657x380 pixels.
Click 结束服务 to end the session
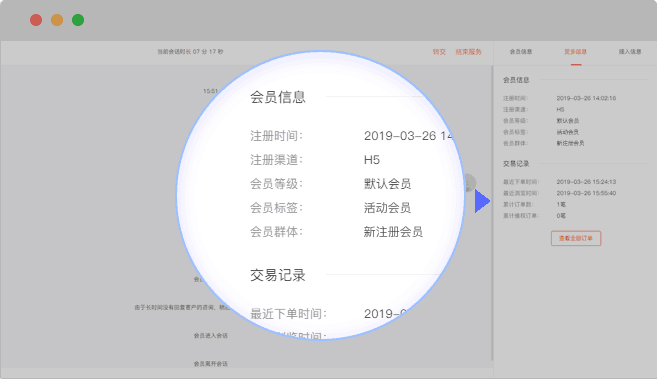[468, 52]
